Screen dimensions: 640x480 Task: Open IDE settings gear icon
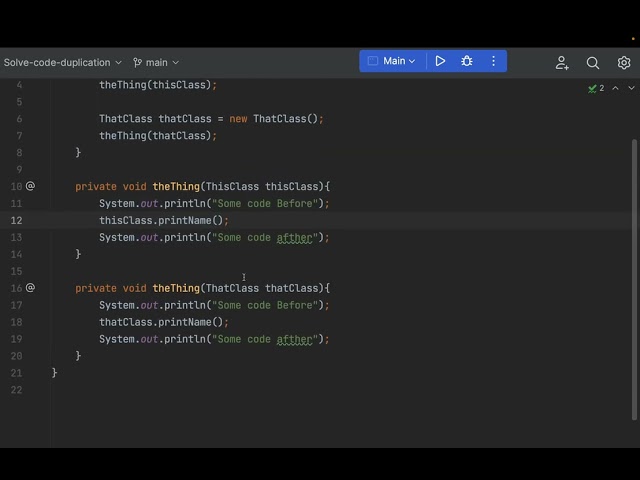[x=624, y=63]
